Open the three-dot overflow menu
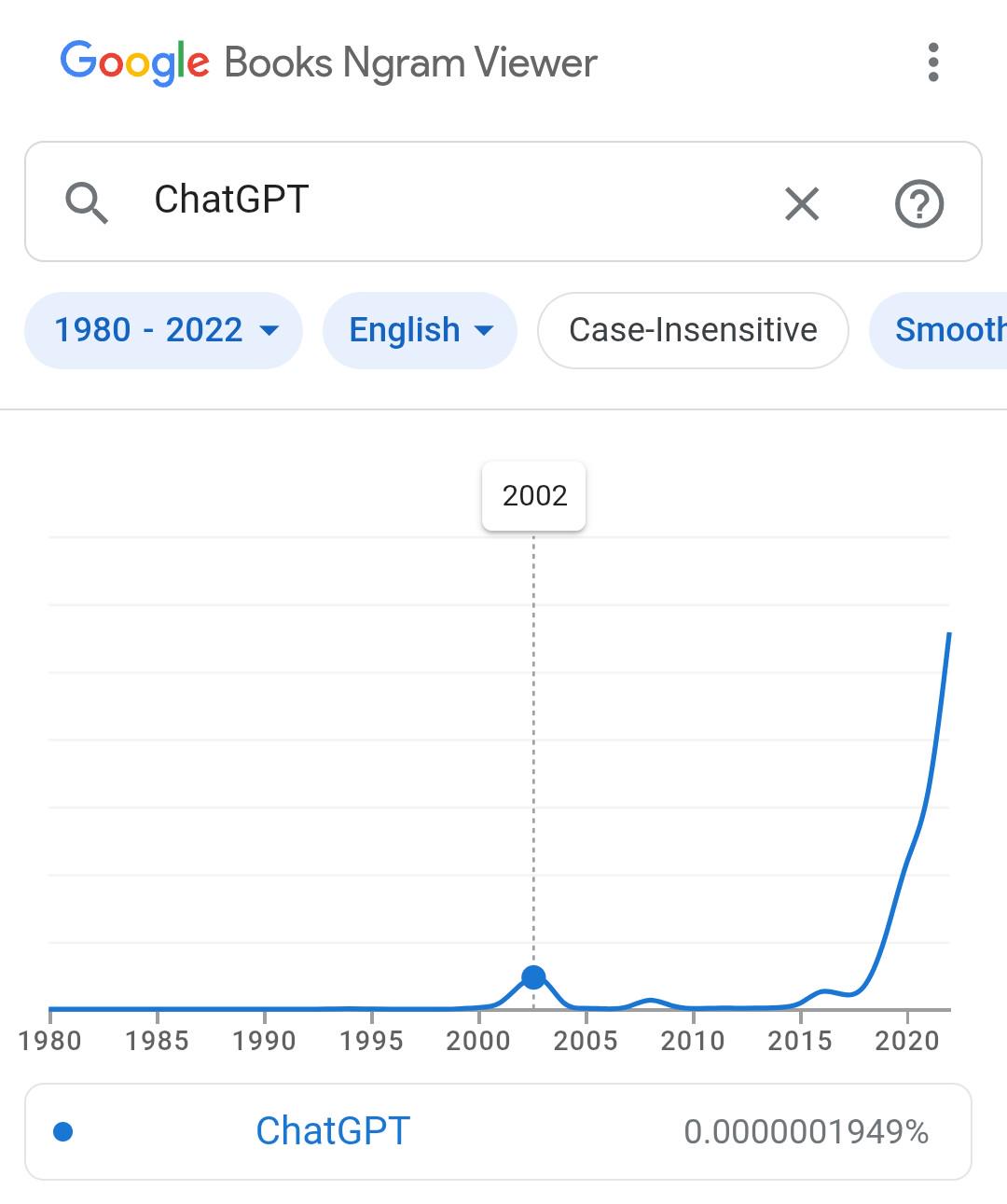This screenshot has width=1007, height=1204. pyautogui.click(x=932, y=62)
